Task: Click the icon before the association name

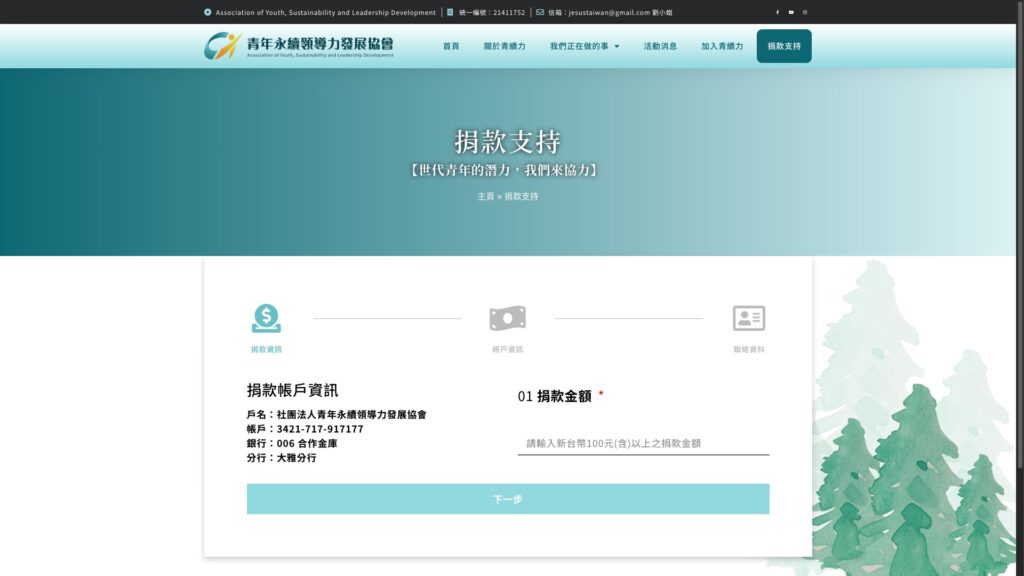Action: pyautogui.click(x=208, y=13)
